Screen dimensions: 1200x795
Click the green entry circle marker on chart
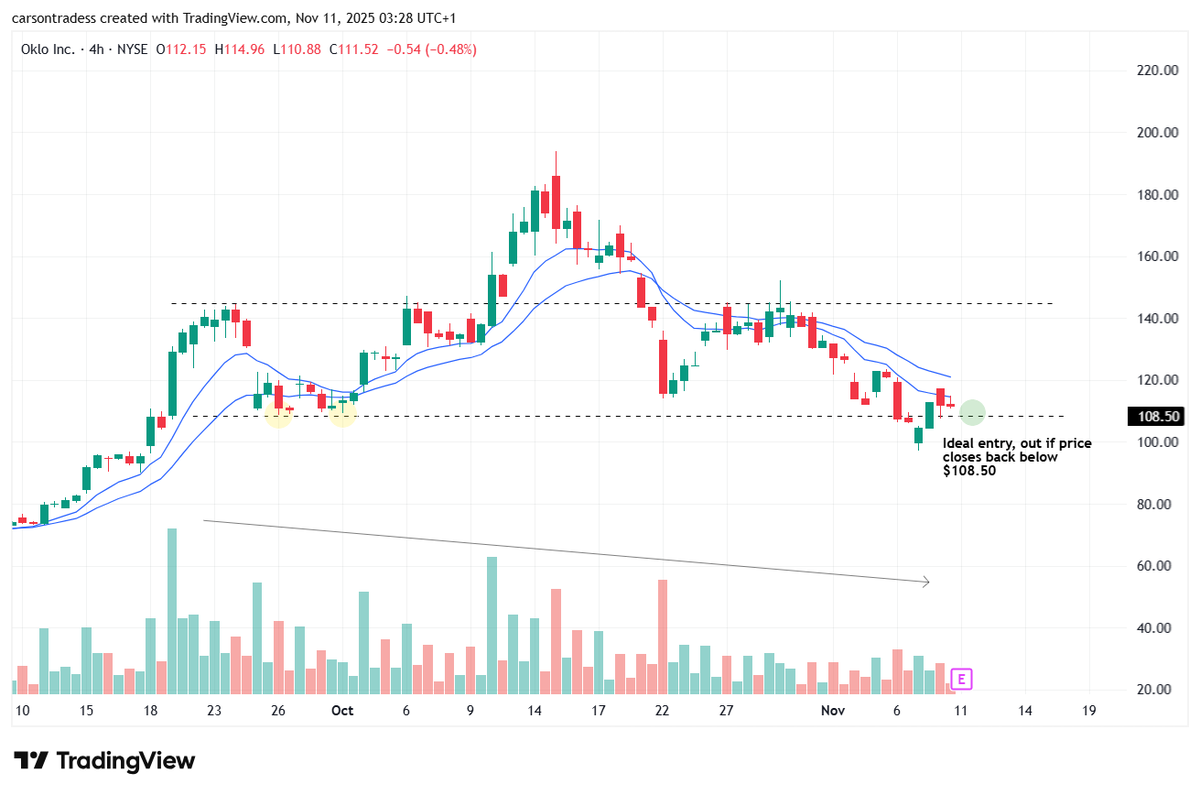[972, 412]
